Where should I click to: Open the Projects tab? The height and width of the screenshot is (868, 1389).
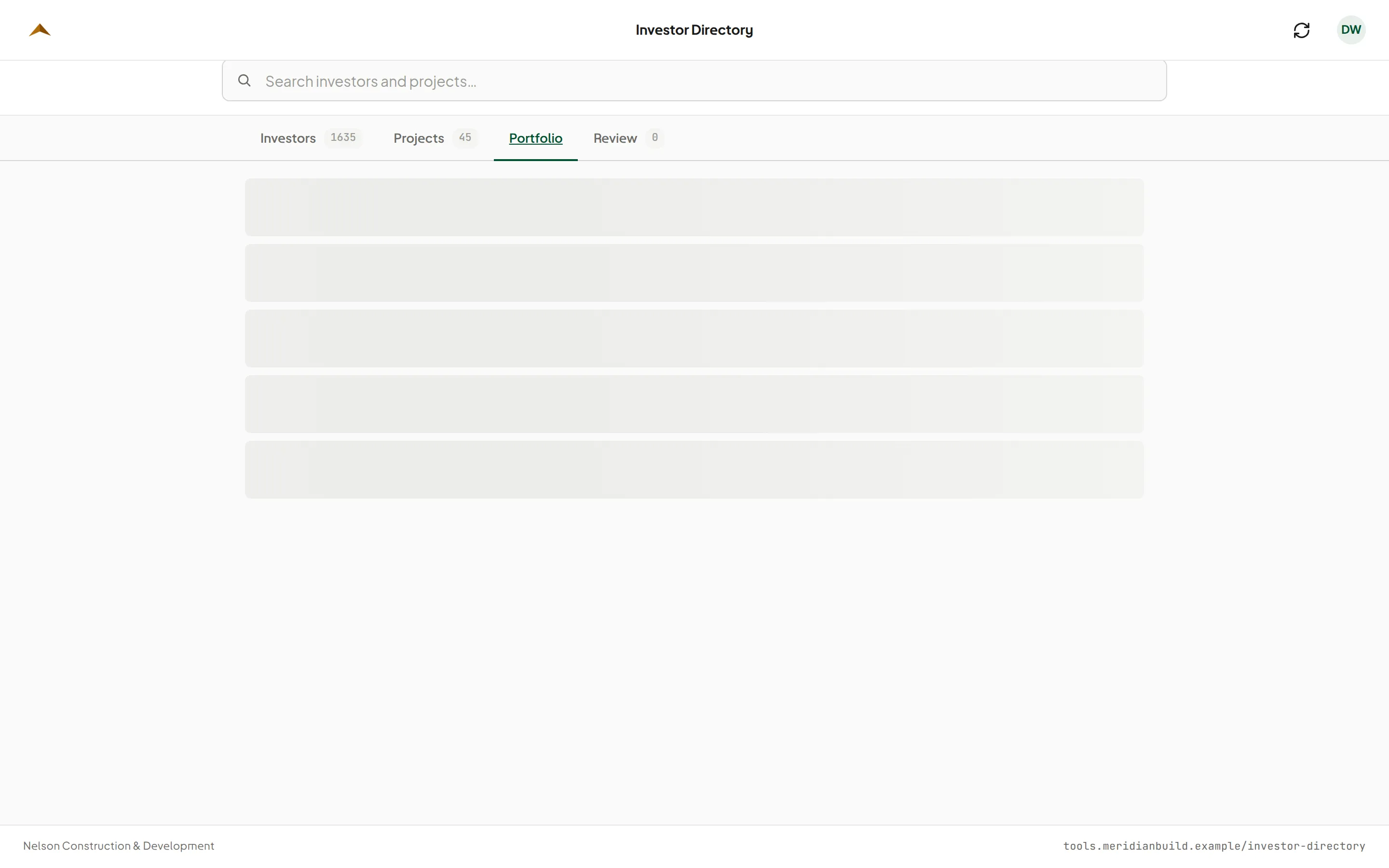click(x=419, y=138)
